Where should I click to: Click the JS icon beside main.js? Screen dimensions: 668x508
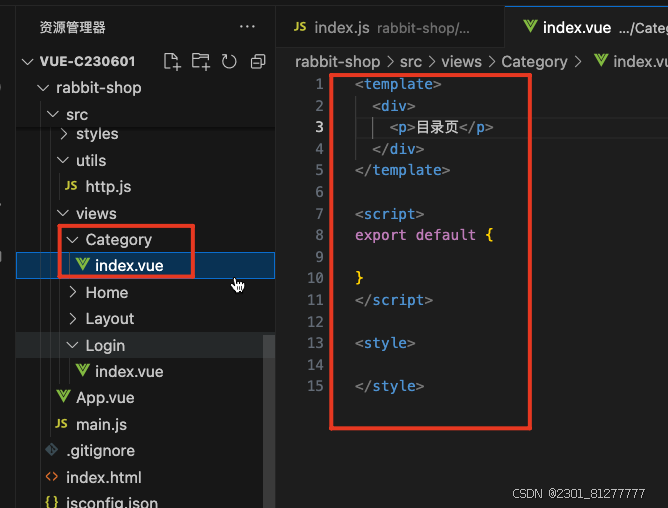(61, 424)
